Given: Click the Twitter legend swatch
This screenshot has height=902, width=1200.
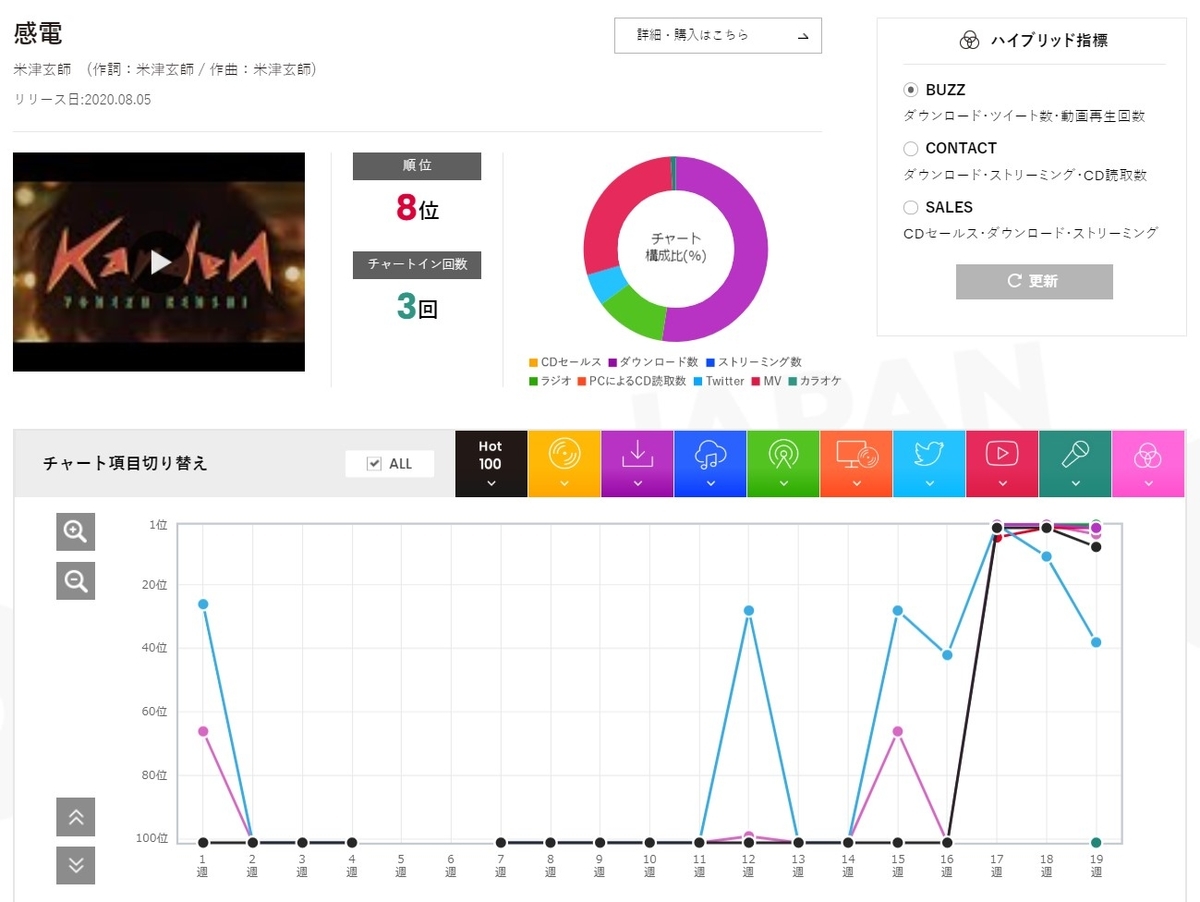Looking at the screenshot, I should pyautogui.click(x=698, y=381).
